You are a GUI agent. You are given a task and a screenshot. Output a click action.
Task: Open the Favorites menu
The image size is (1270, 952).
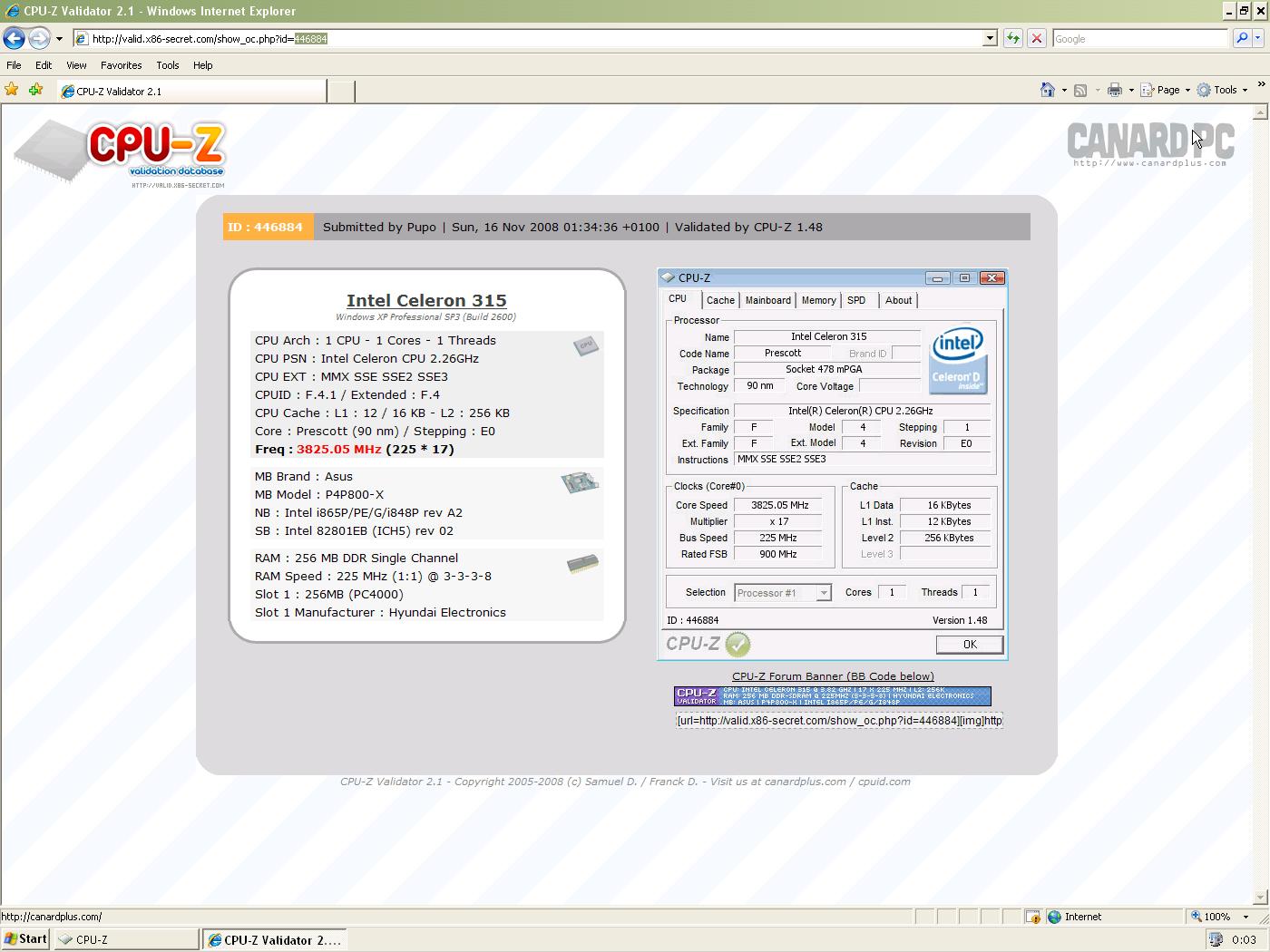tap(121, 65)
